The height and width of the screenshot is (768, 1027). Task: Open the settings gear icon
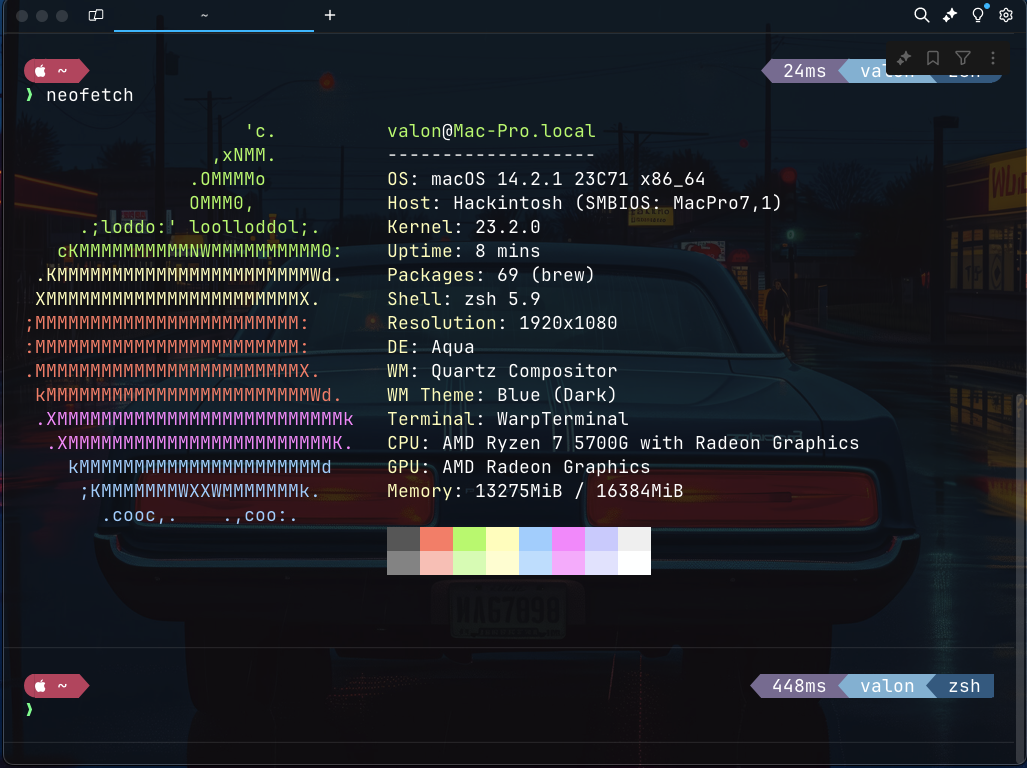pyautogui.click(x=1006, y=15)
